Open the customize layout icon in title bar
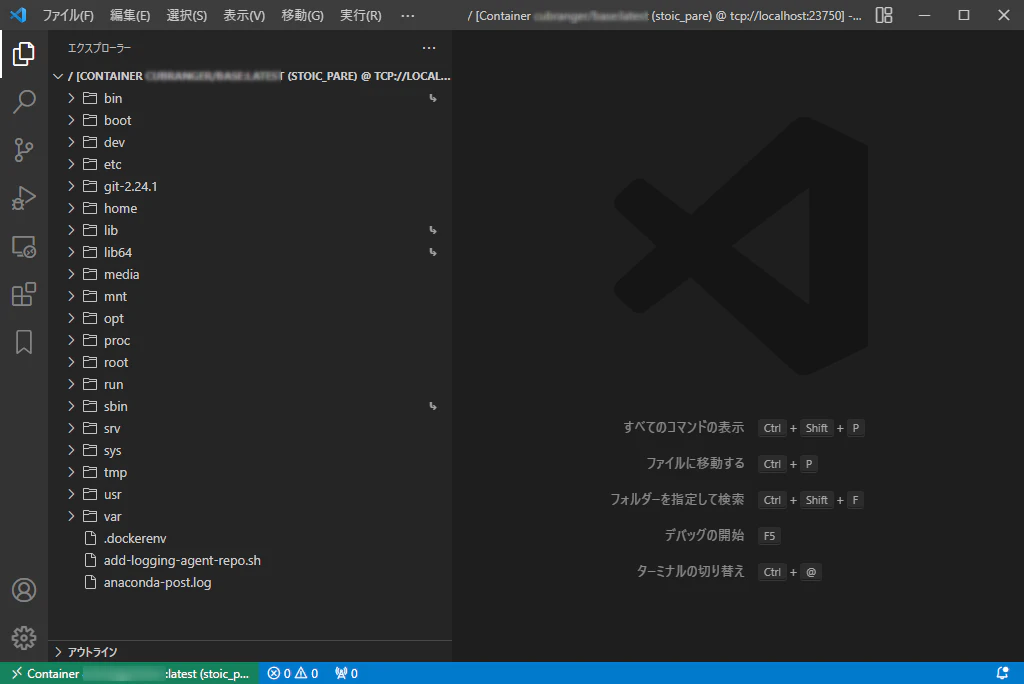 click(884, 15)
